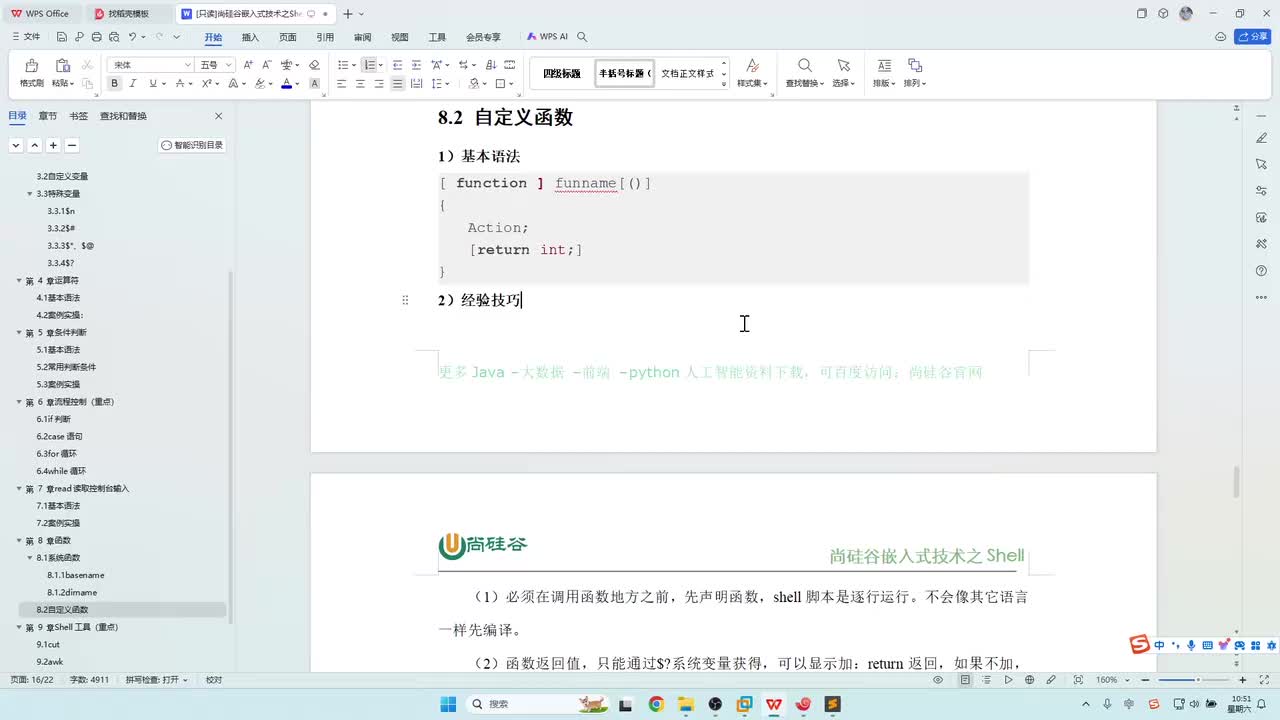Click the Find and Replace magnifier icon

(x=805, y=66)
